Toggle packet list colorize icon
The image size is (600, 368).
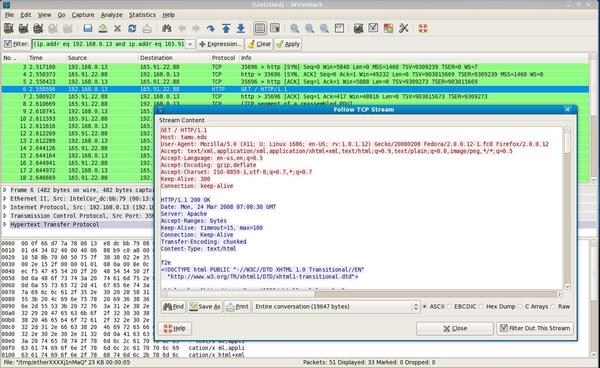click(260, 28)
